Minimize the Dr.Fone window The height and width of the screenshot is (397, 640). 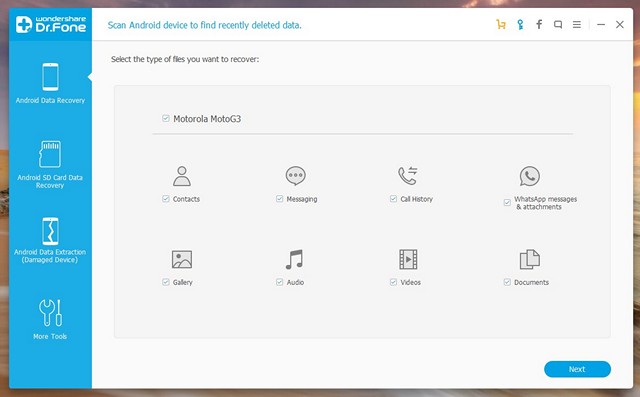(600, 24)
